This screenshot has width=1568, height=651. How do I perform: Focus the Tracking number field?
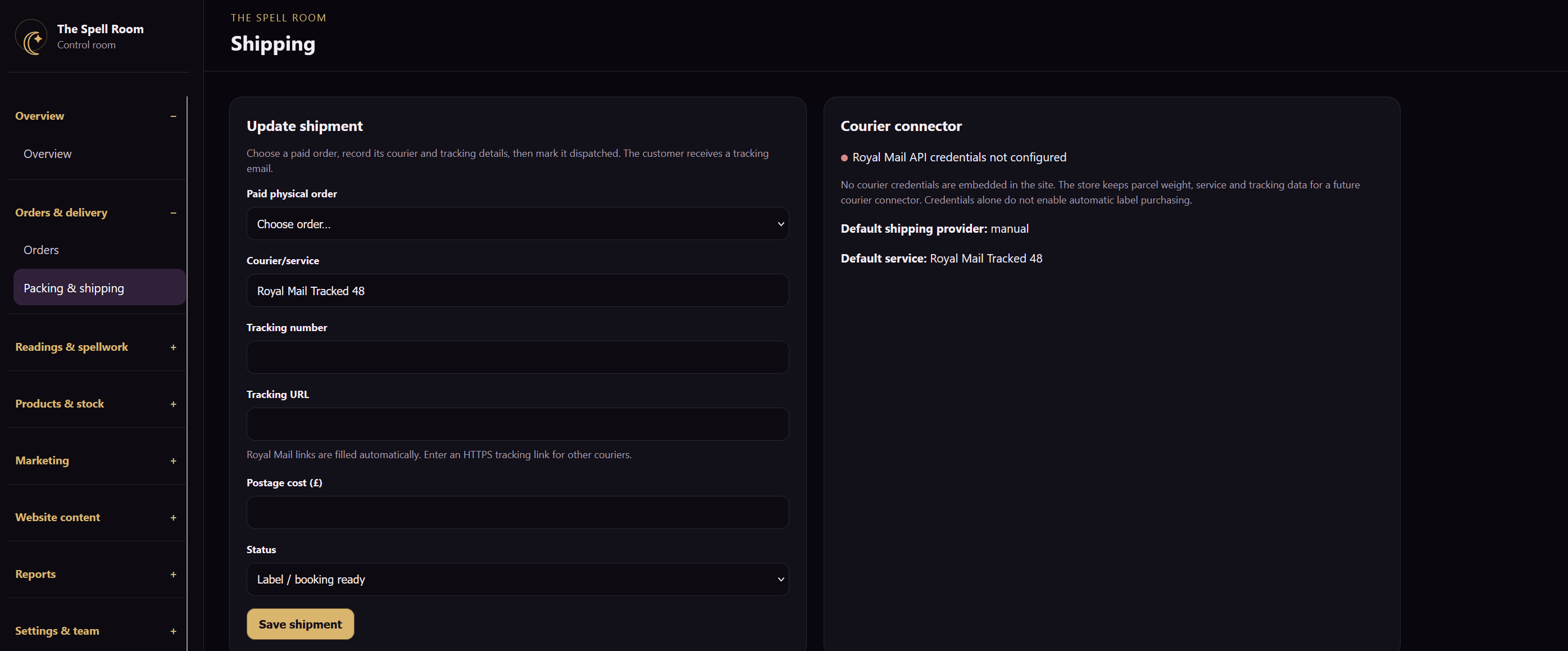pyautogui.click(x=517, y=358)
